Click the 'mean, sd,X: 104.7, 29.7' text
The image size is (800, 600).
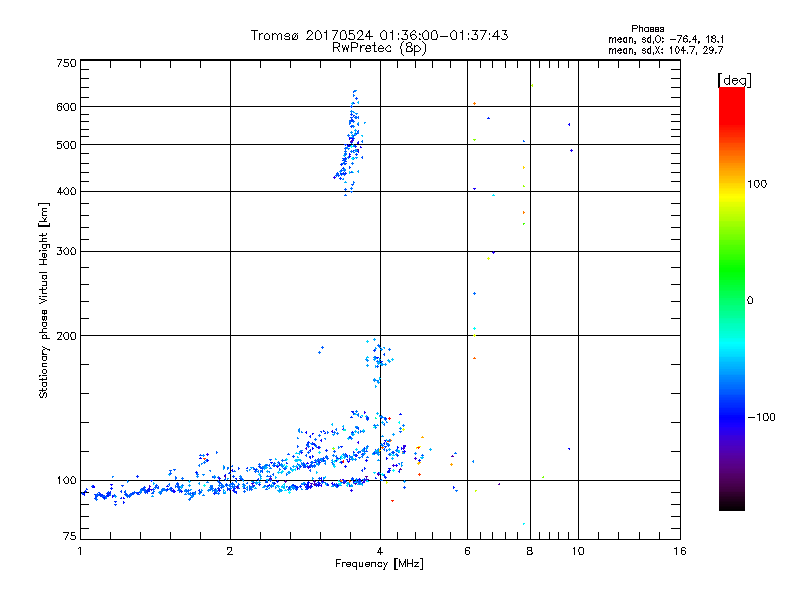665,51
